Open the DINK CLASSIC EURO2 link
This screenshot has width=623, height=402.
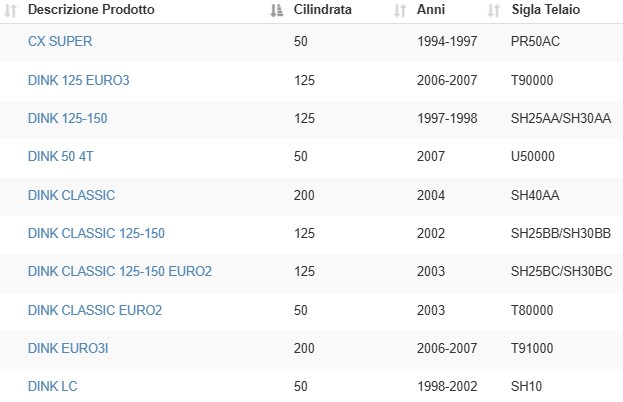95,311
